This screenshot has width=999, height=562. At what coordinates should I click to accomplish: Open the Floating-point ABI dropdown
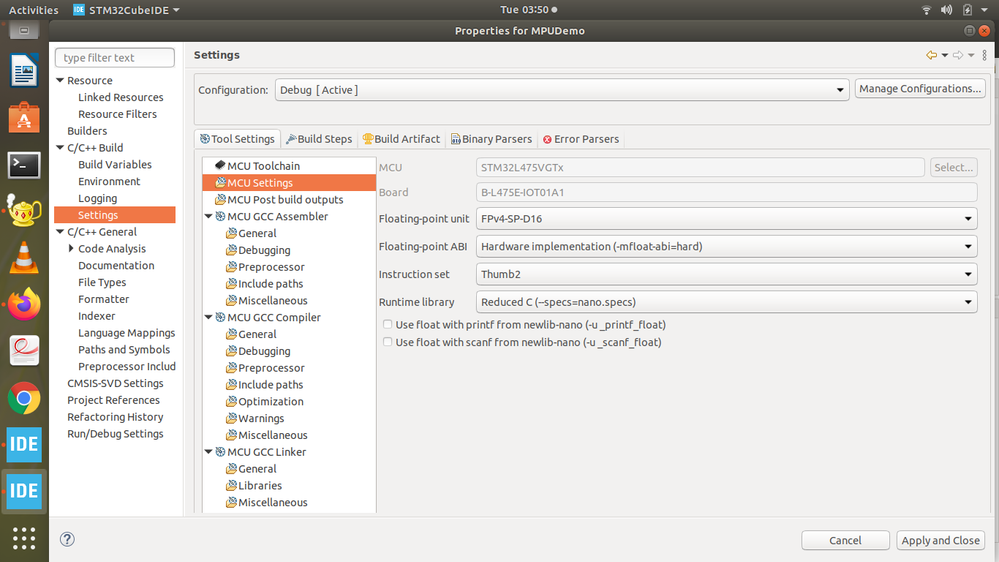coord(726,247)
